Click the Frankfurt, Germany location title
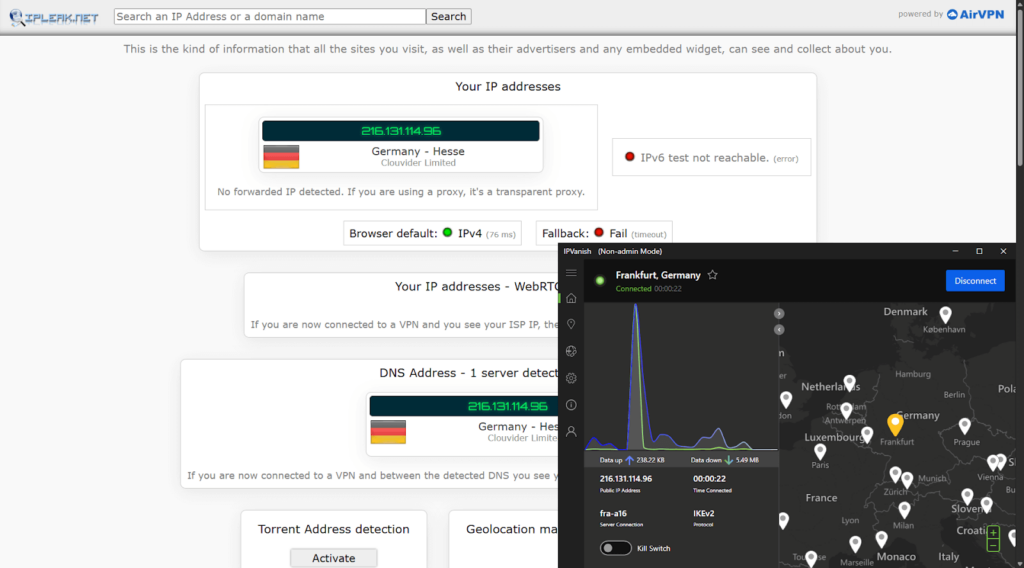This screenshot has height=568, width=1024. 658,275
